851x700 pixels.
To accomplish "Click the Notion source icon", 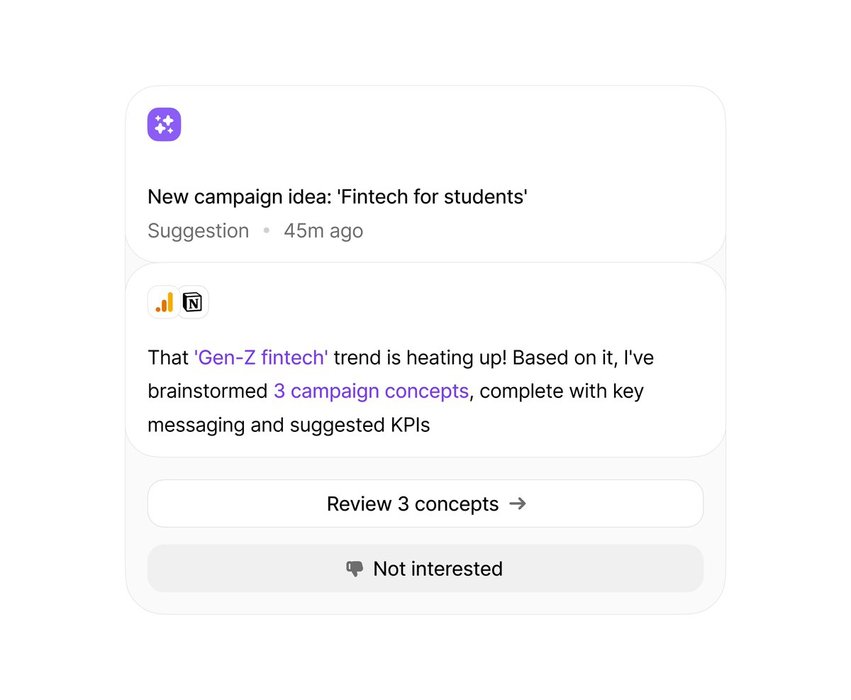I will click(193, 302).
